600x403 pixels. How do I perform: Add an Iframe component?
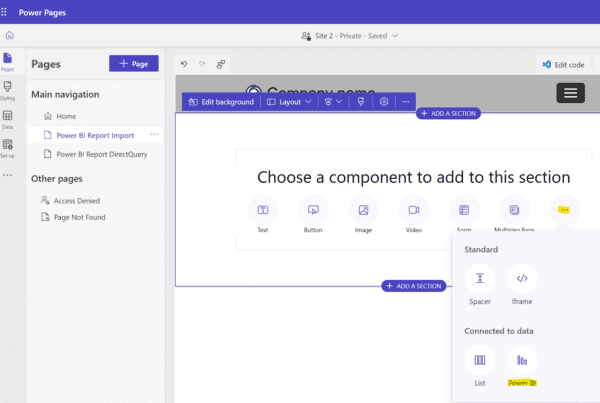[x=522, y=279]
